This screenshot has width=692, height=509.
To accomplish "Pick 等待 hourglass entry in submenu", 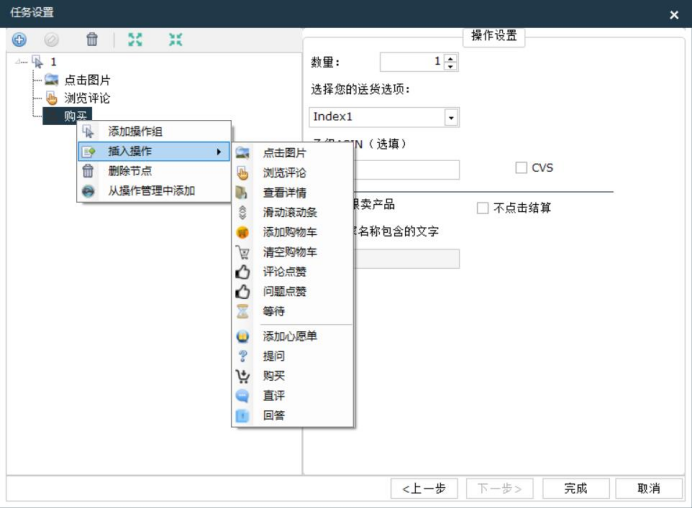I will coord(274,311).
